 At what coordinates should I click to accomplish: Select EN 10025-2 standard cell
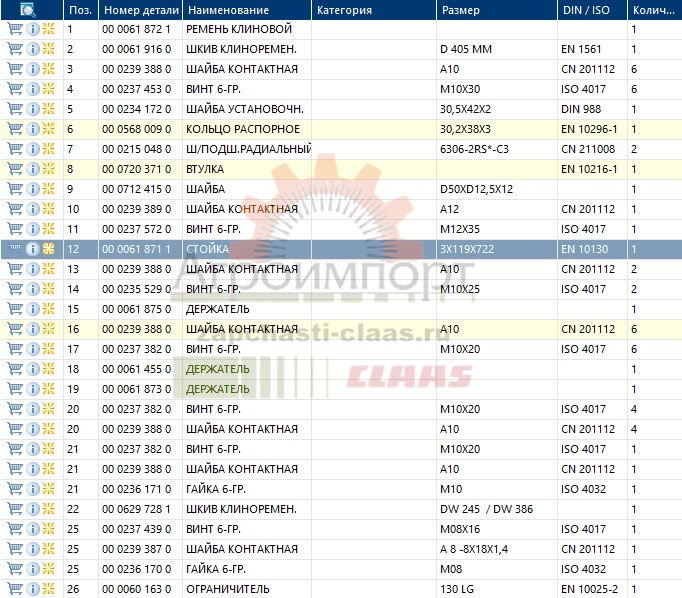589,589
